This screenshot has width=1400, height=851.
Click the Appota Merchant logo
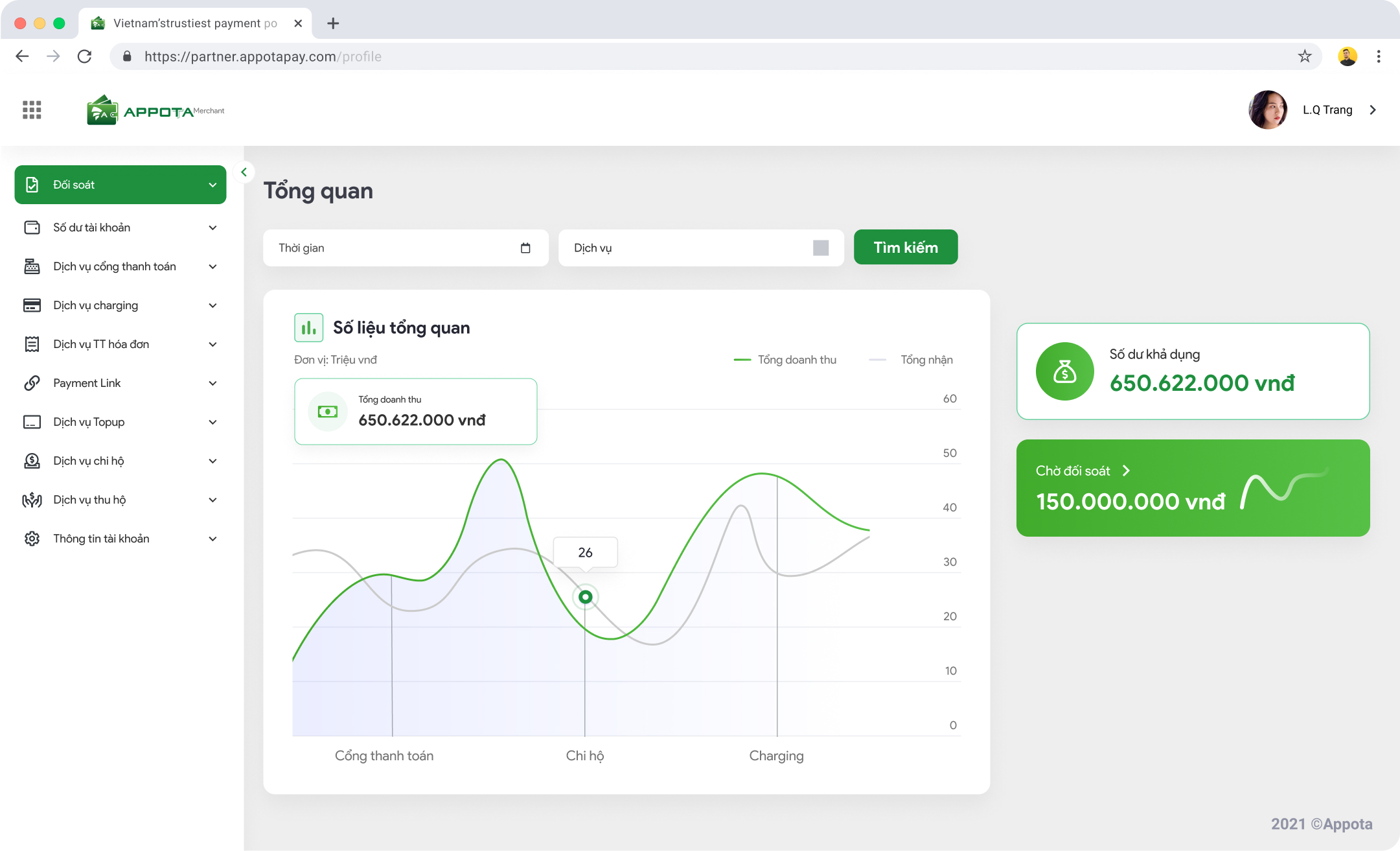pyautogui.click(x=155, y=110)
